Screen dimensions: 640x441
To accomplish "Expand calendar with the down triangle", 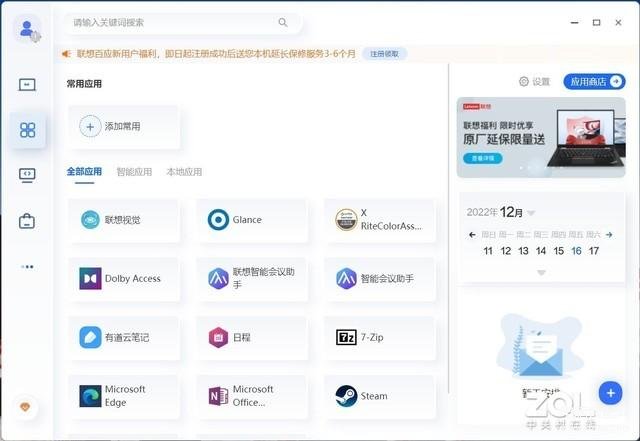I will coord(541,272).
